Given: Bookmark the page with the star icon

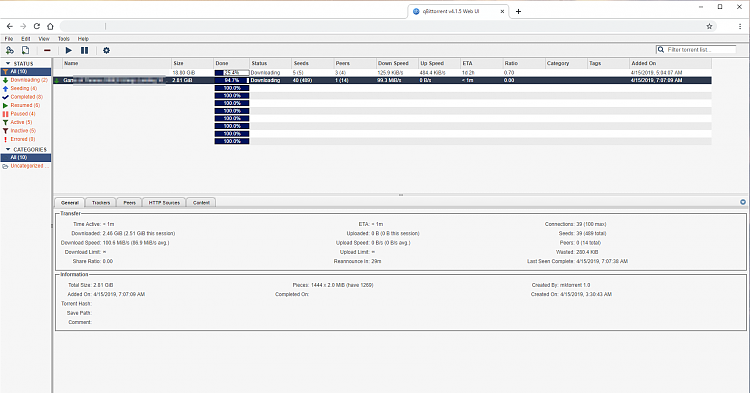Looking at the screenshot, I should click(709, 26).
